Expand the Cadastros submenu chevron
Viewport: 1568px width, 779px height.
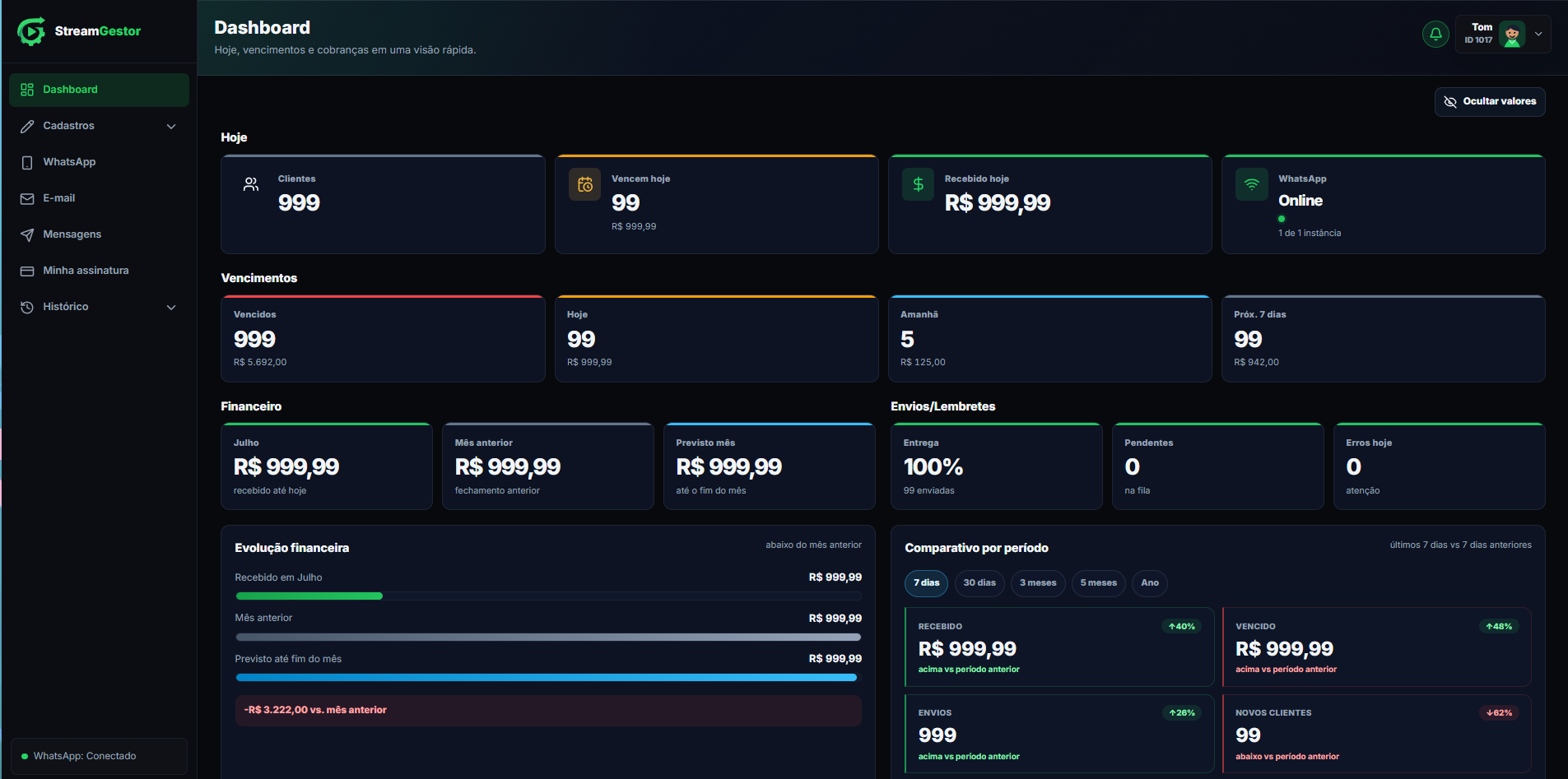[x=171, y=126]
